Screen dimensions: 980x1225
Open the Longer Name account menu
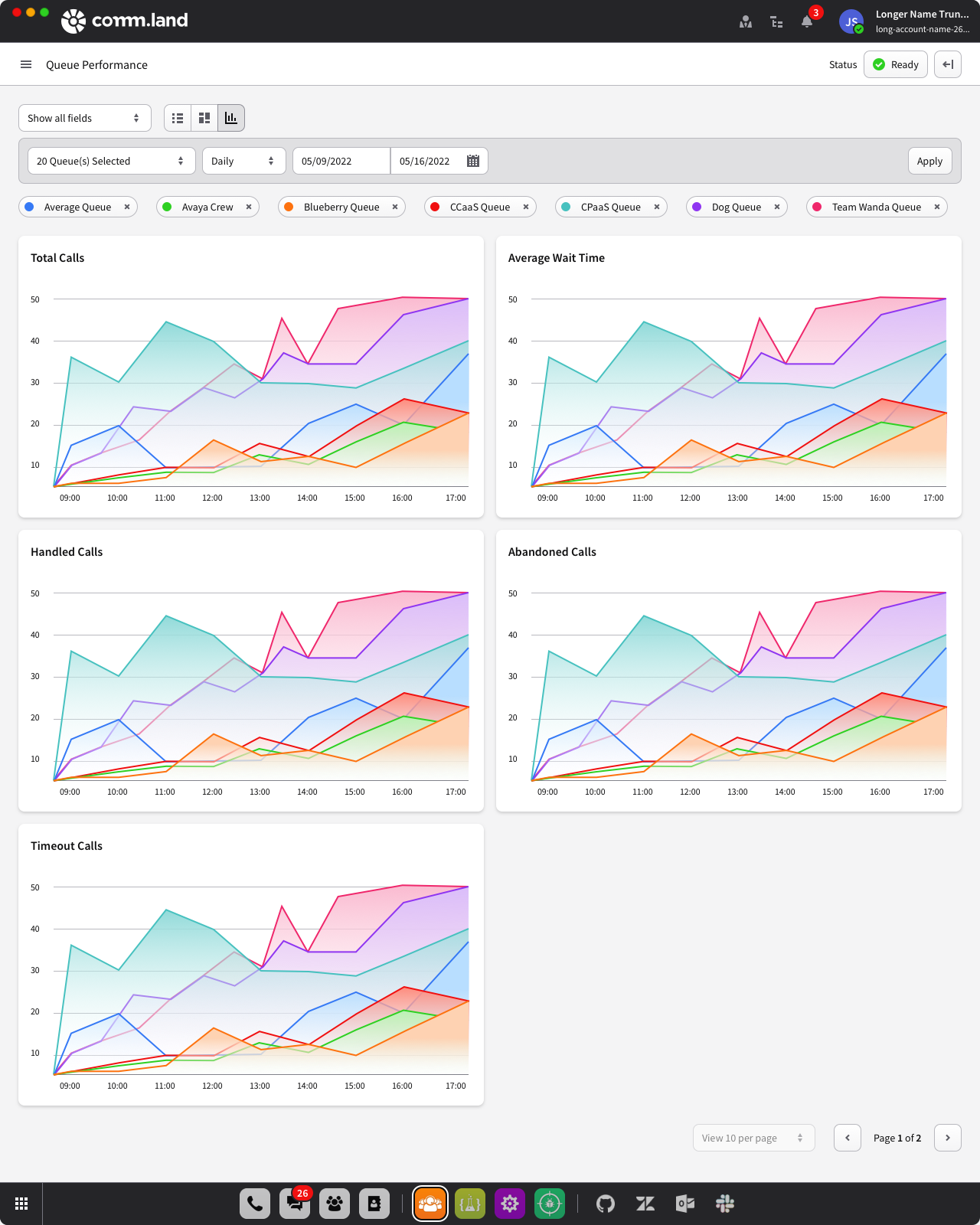[922, 21]
